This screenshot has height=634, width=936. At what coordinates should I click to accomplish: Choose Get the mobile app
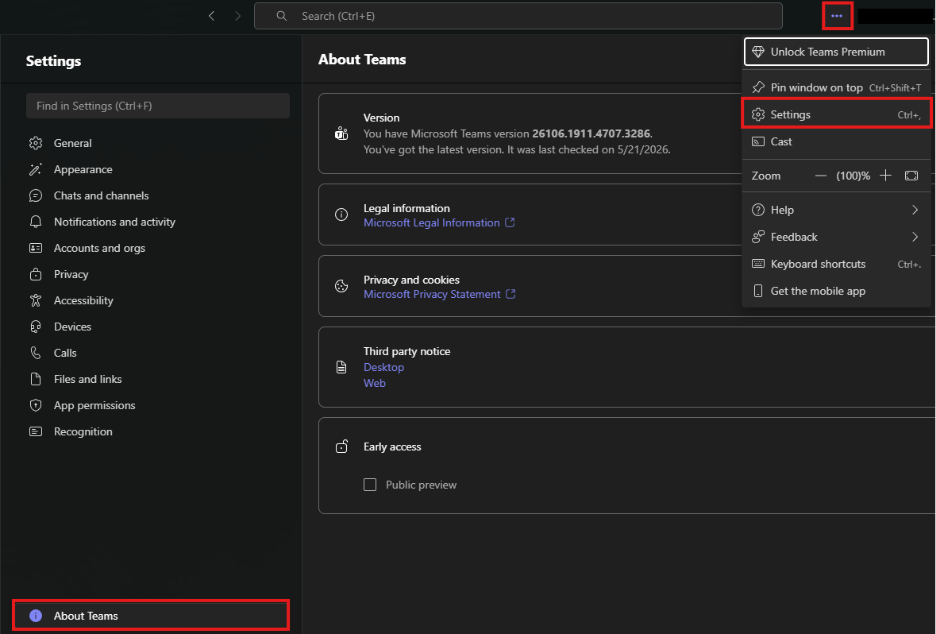coord(836,291)
